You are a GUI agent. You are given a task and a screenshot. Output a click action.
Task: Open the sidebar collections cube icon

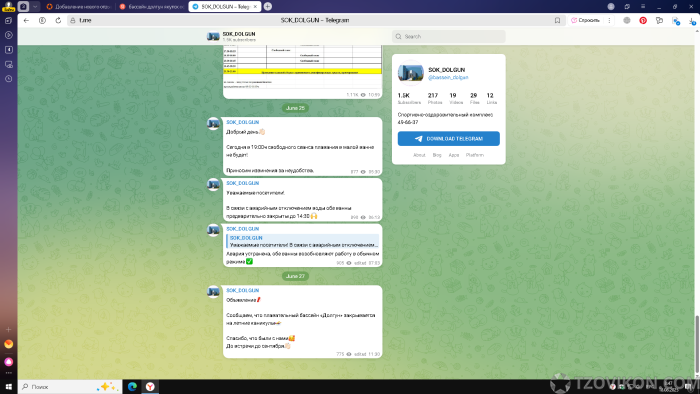point(8,21)
